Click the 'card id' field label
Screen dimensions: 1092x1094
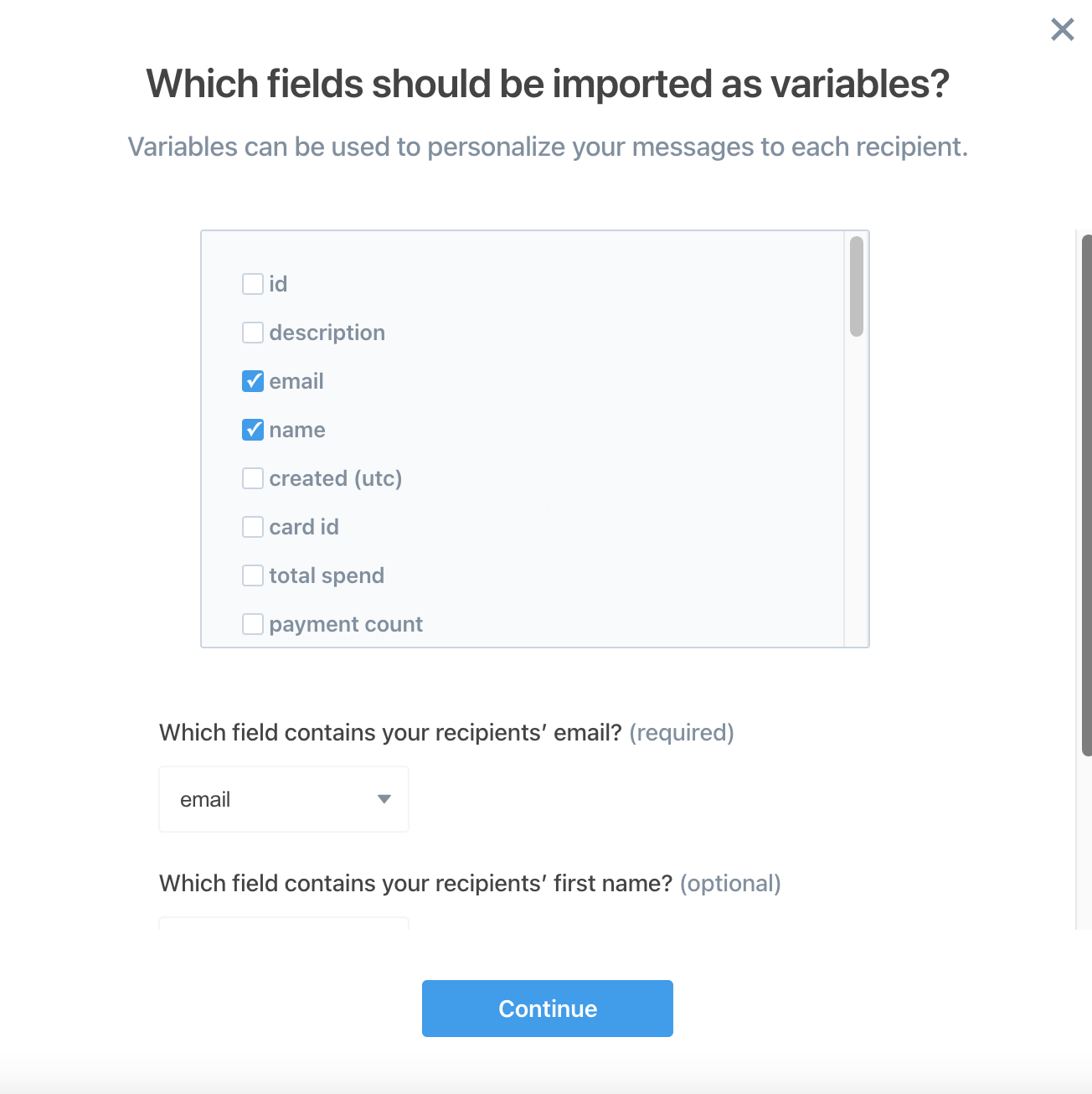click(304, 527)
